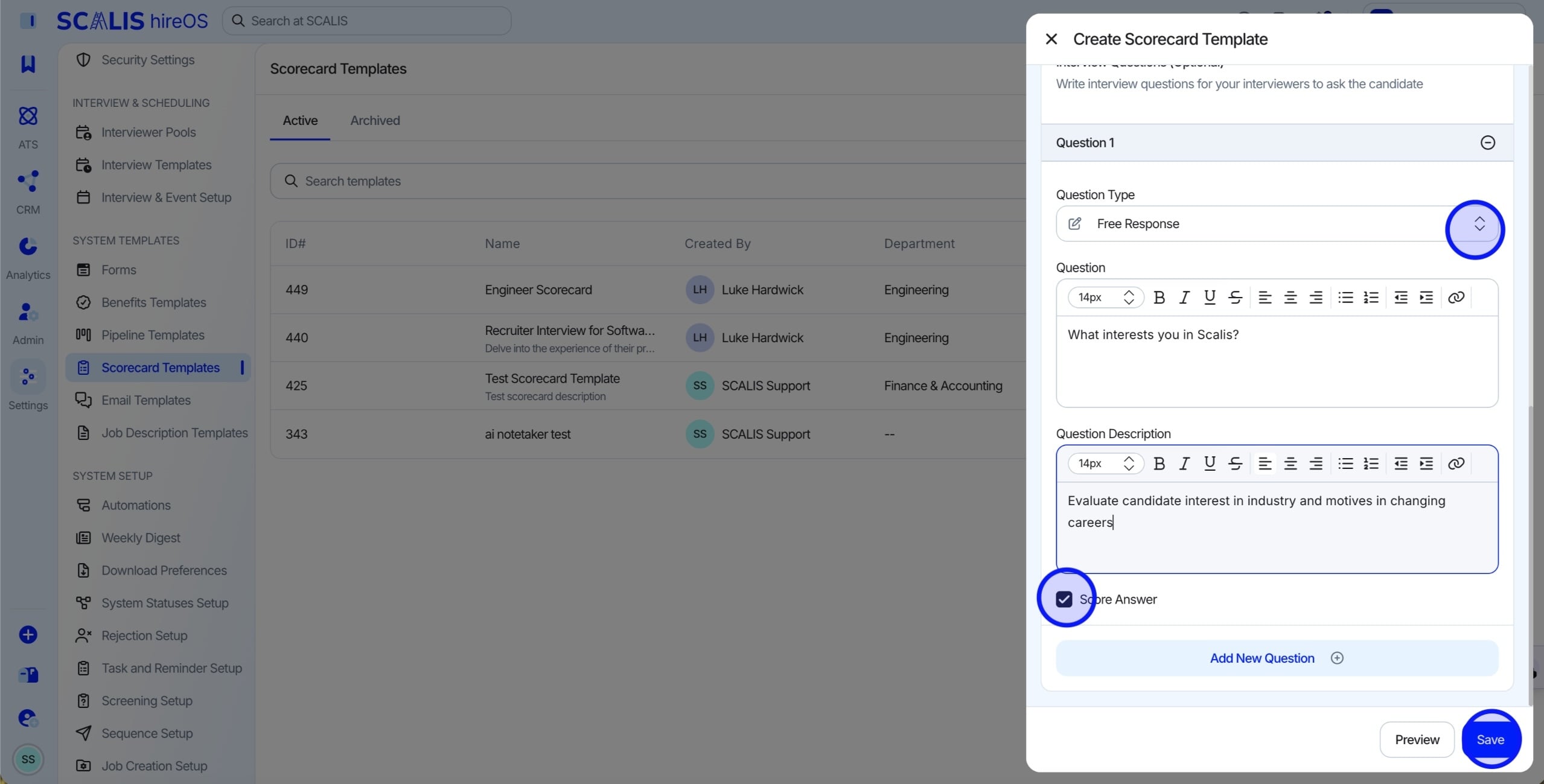Switch to the Archived tab
1544x784 pixels.
click(375, 120)
